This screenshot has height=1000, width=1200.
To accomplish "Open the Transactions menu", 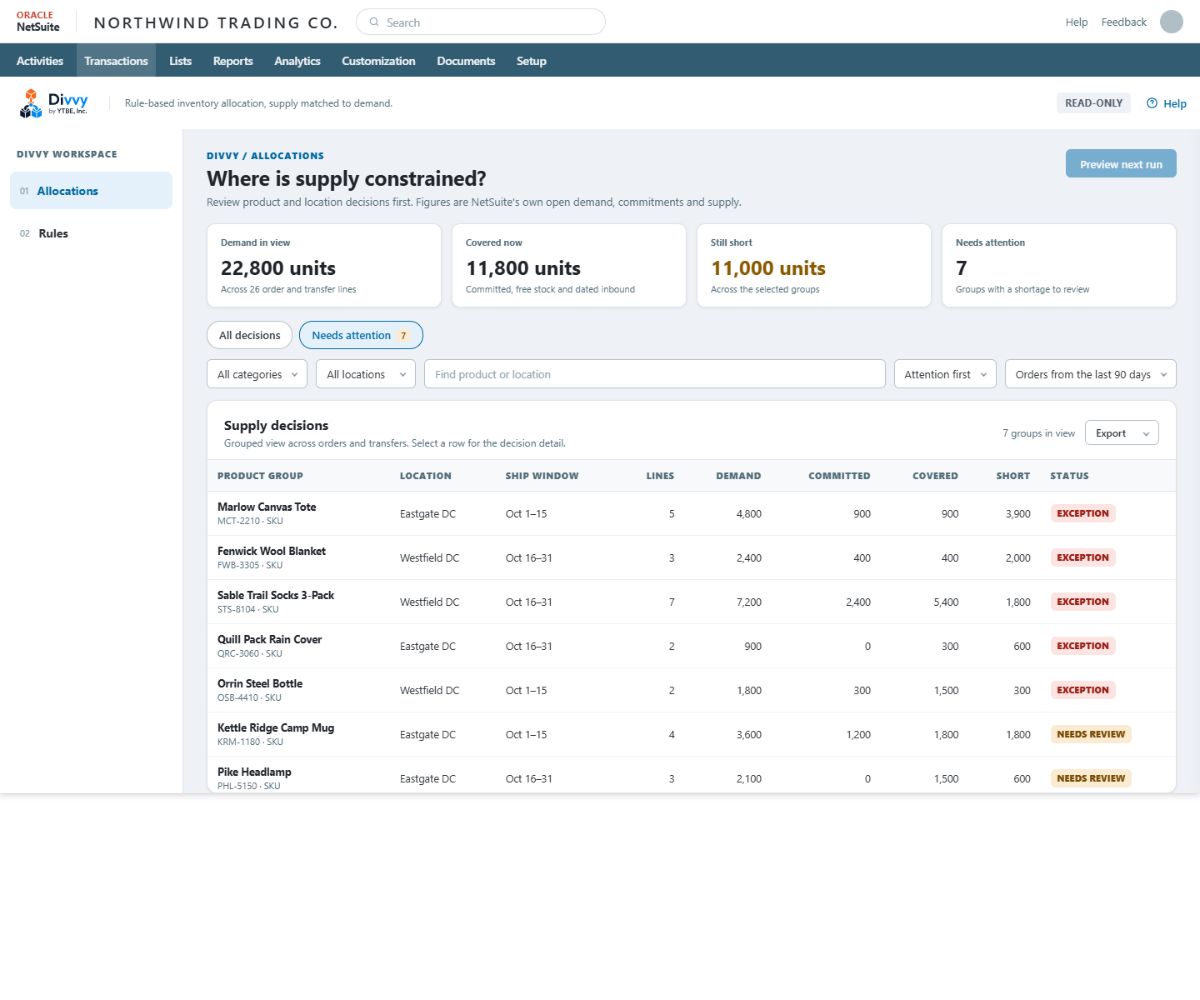I will click(x=116, y=61).
